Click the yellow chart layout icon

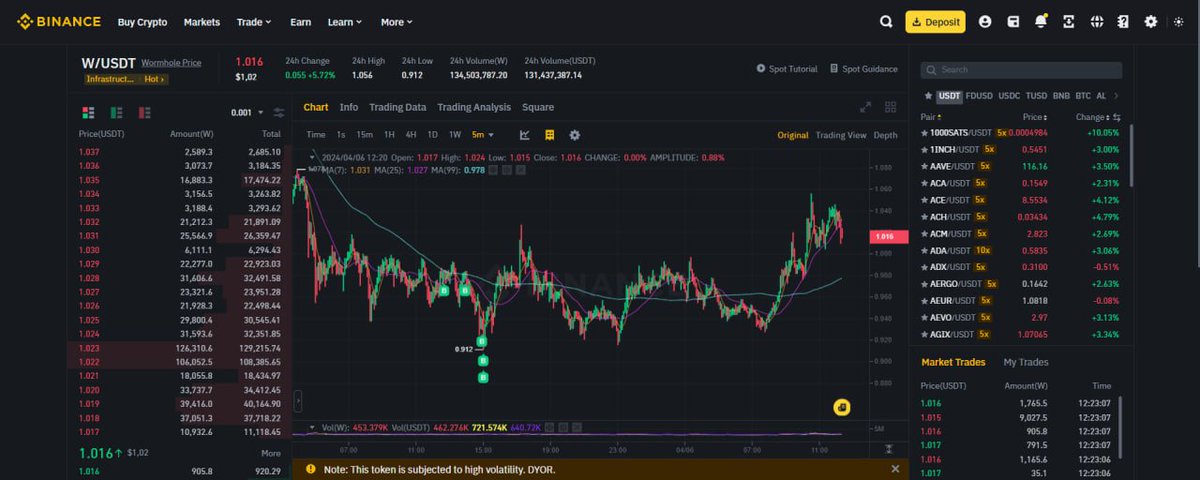pos(549,134)
